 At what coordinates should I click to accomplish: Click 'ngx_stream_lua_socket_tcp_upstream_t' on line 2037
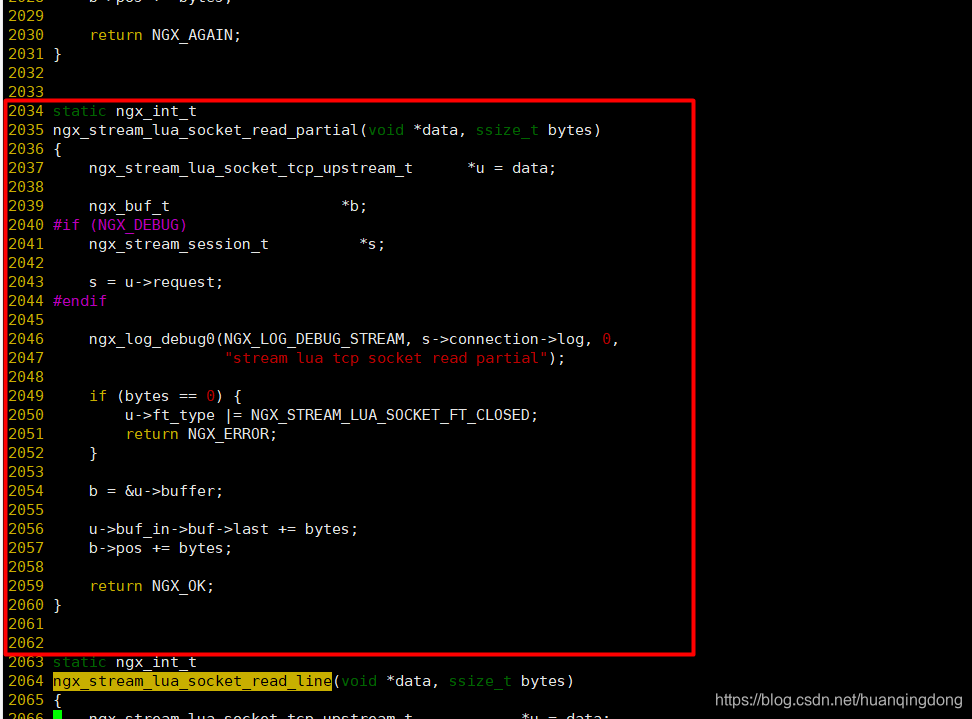250,168
